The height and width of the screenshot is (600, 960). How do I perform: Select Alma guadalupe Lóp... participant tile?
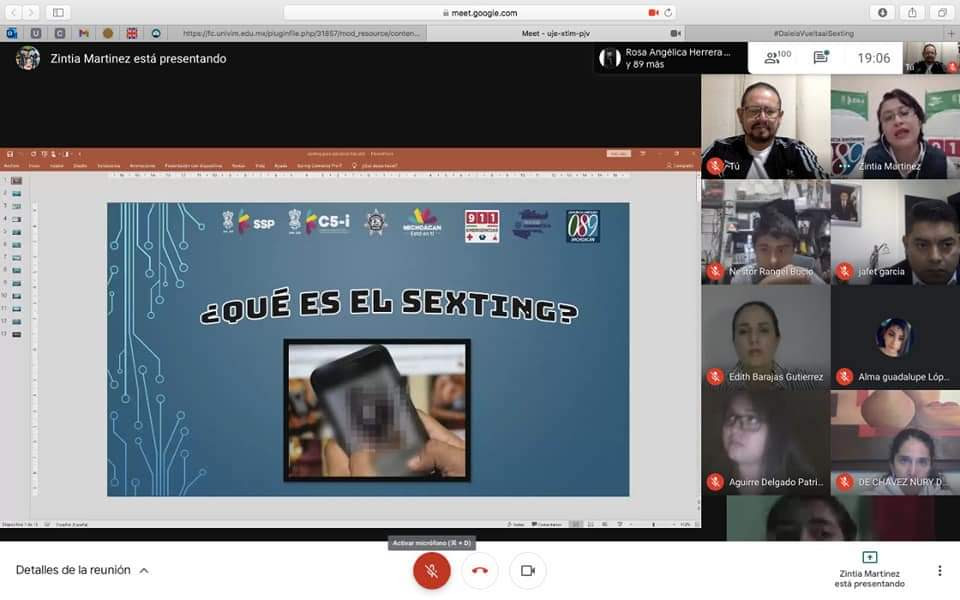(895, 337)
